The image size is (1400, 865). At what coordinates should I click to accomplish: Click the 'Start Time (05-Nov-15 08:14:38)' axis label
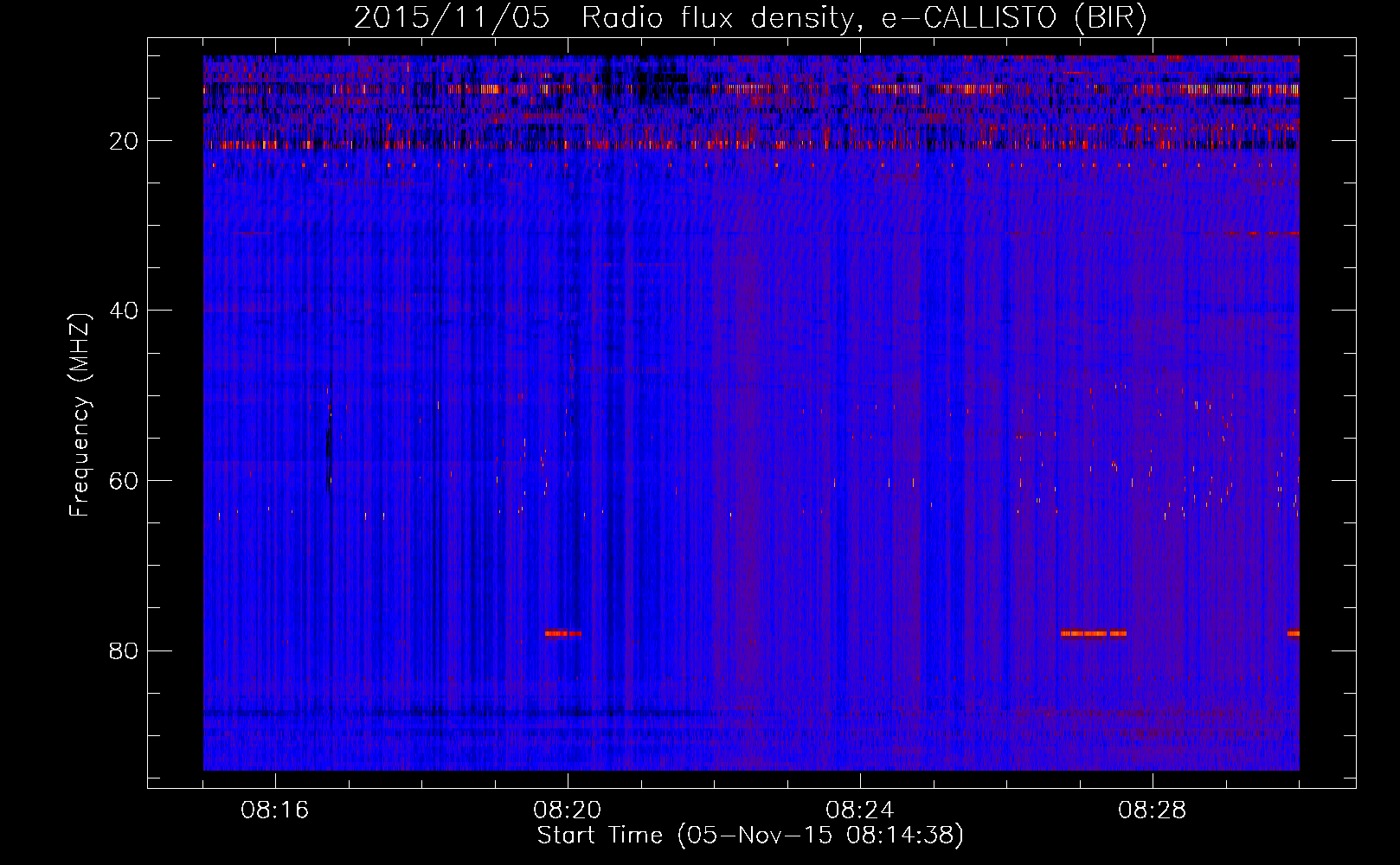[750, 836]
